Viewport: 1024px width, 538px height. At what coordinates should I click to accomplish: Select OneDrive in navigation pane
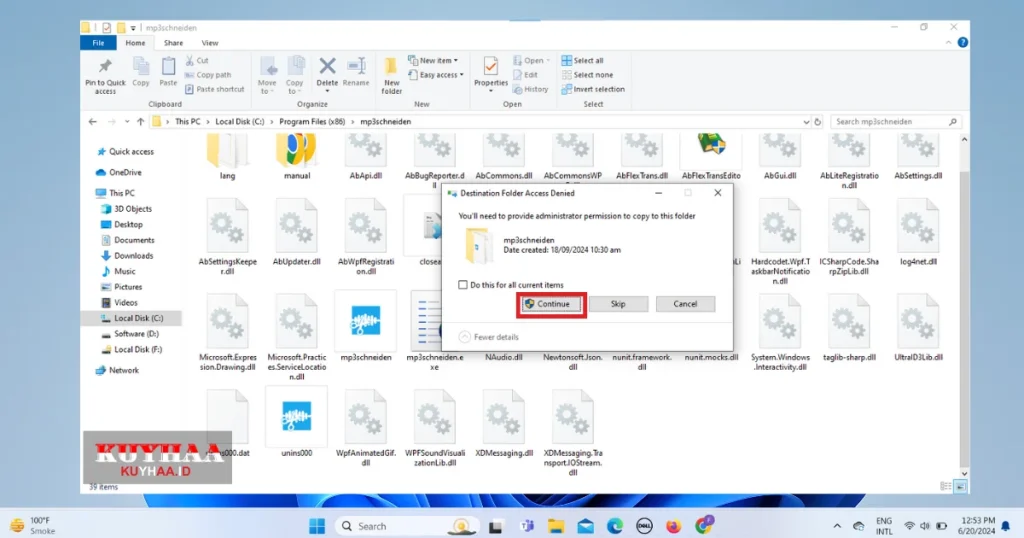point(119,172)
